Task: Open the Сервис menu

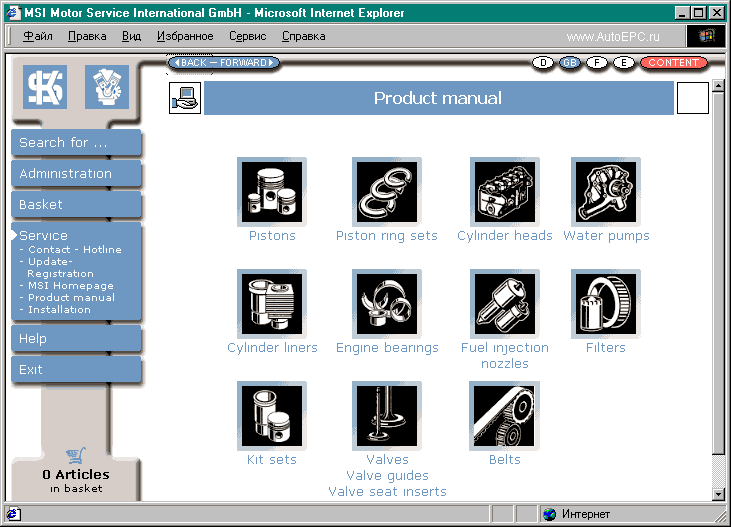Action: click(x=248, y=36)
